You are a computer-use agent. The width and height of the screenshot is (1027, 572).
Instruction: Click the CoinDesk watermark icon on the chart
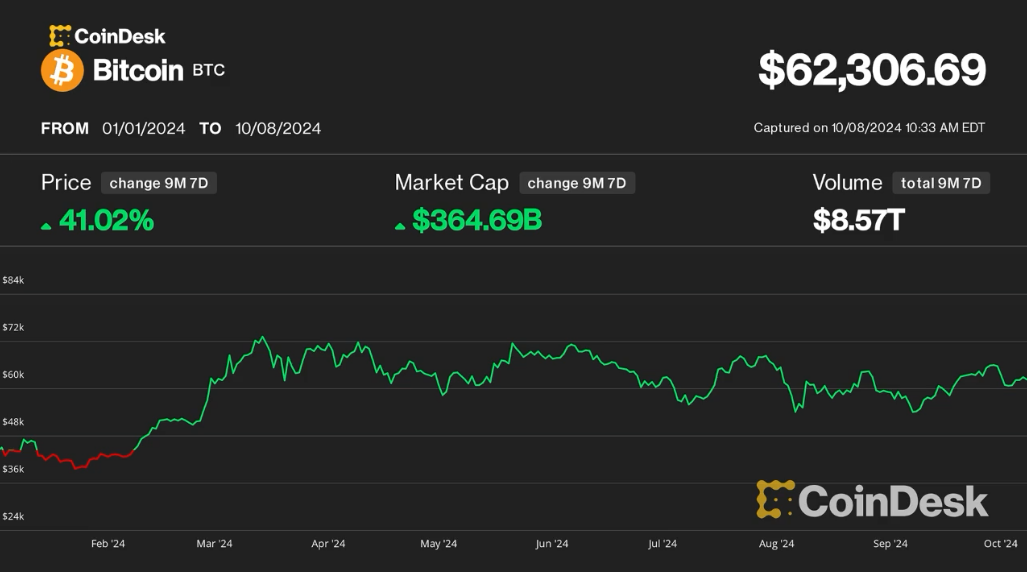point(775,500)
